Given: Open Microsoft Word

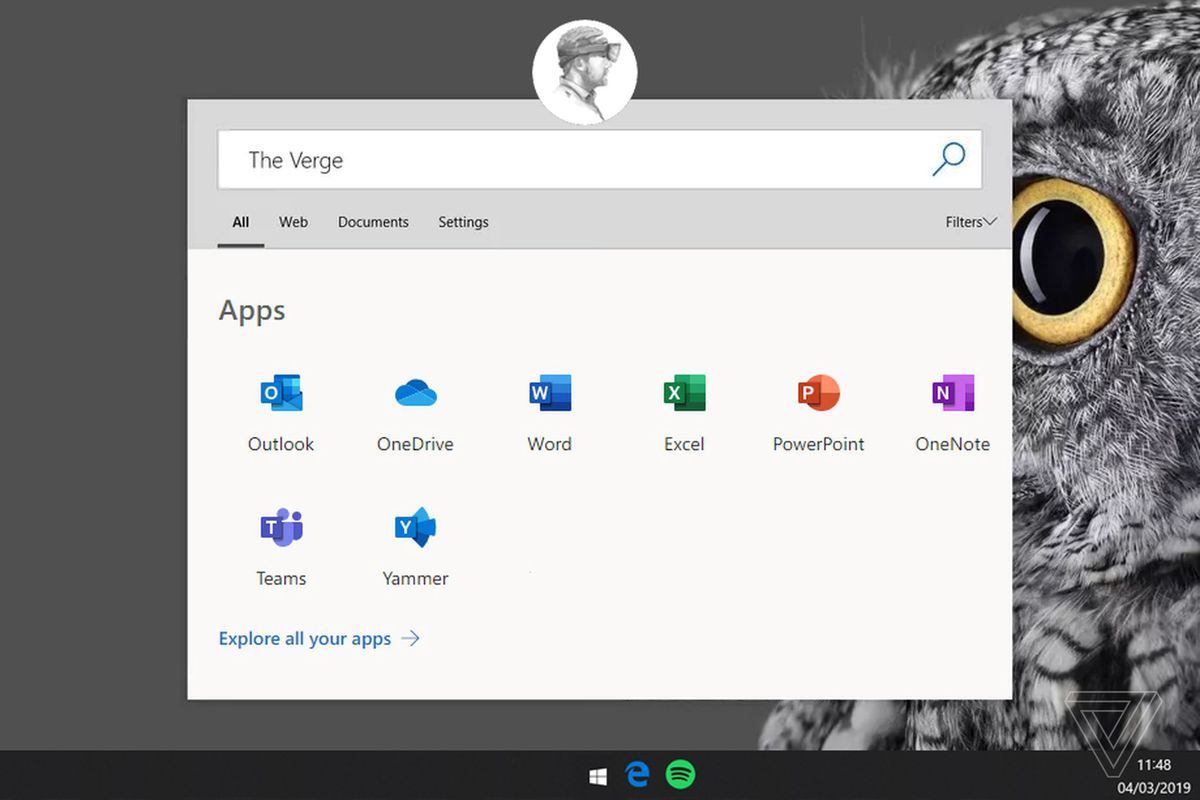Looking at the screenshot, I should click(549, 410).
